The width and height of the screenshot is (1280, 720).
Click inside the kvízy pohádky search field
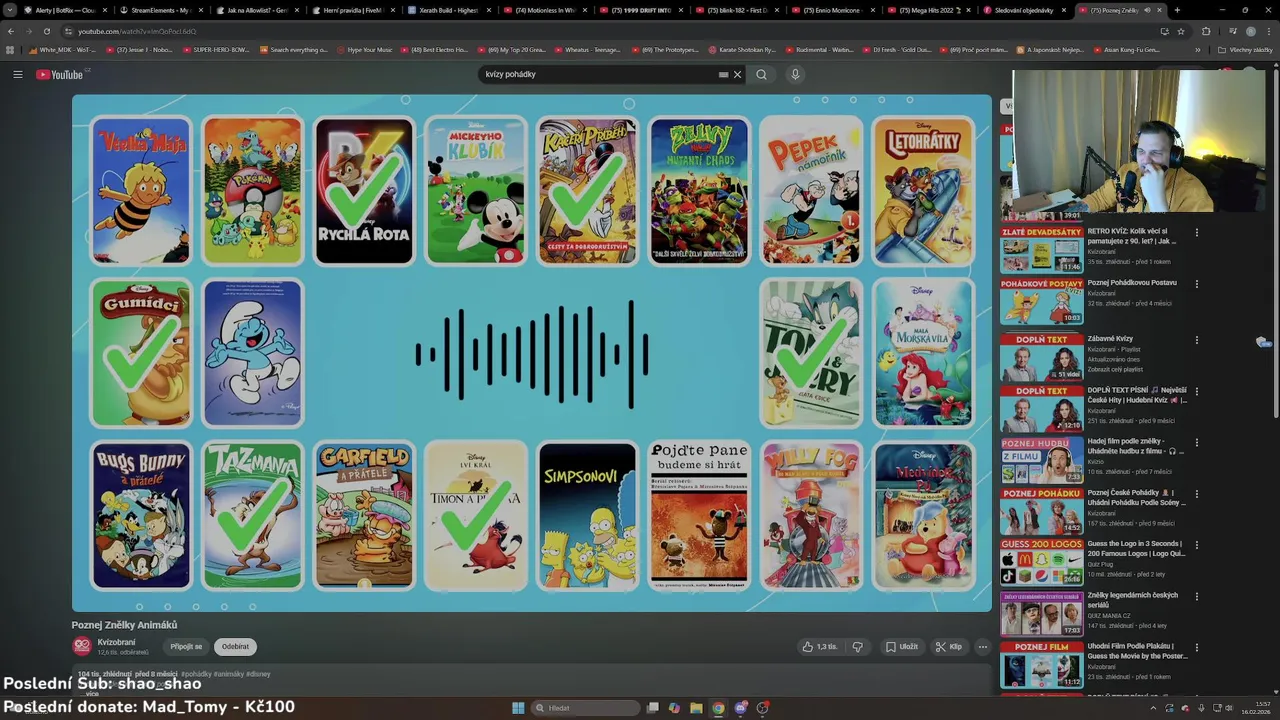point(600,74)
